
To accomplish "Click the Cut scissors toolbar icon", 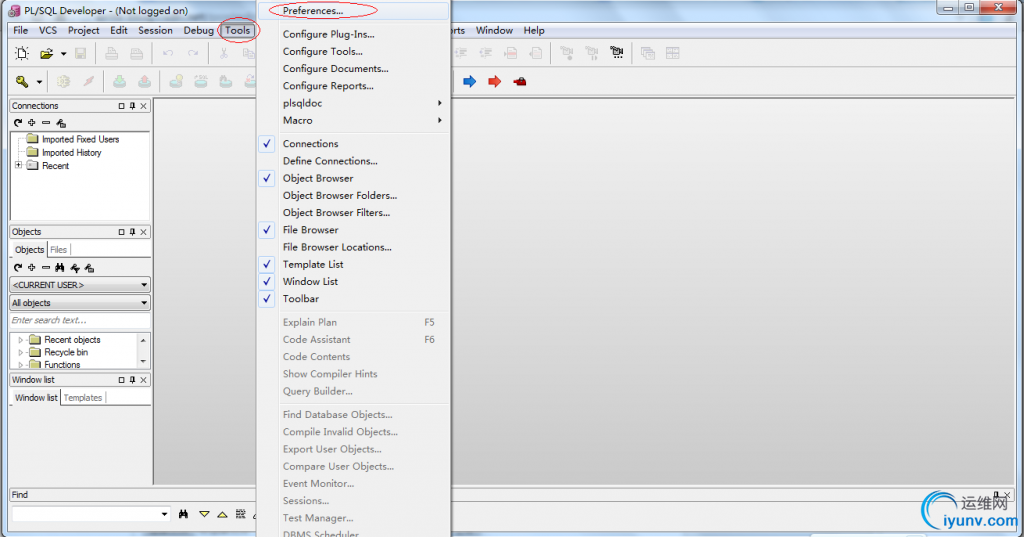I will tap(223, 54).
